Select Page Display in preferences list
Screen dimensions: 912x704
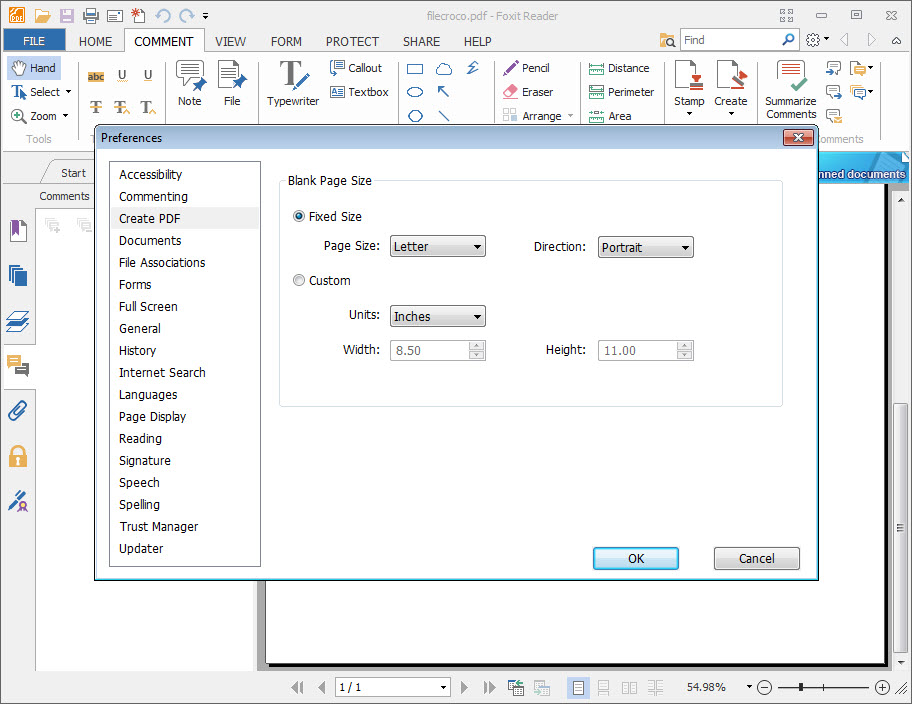[152, 417]
